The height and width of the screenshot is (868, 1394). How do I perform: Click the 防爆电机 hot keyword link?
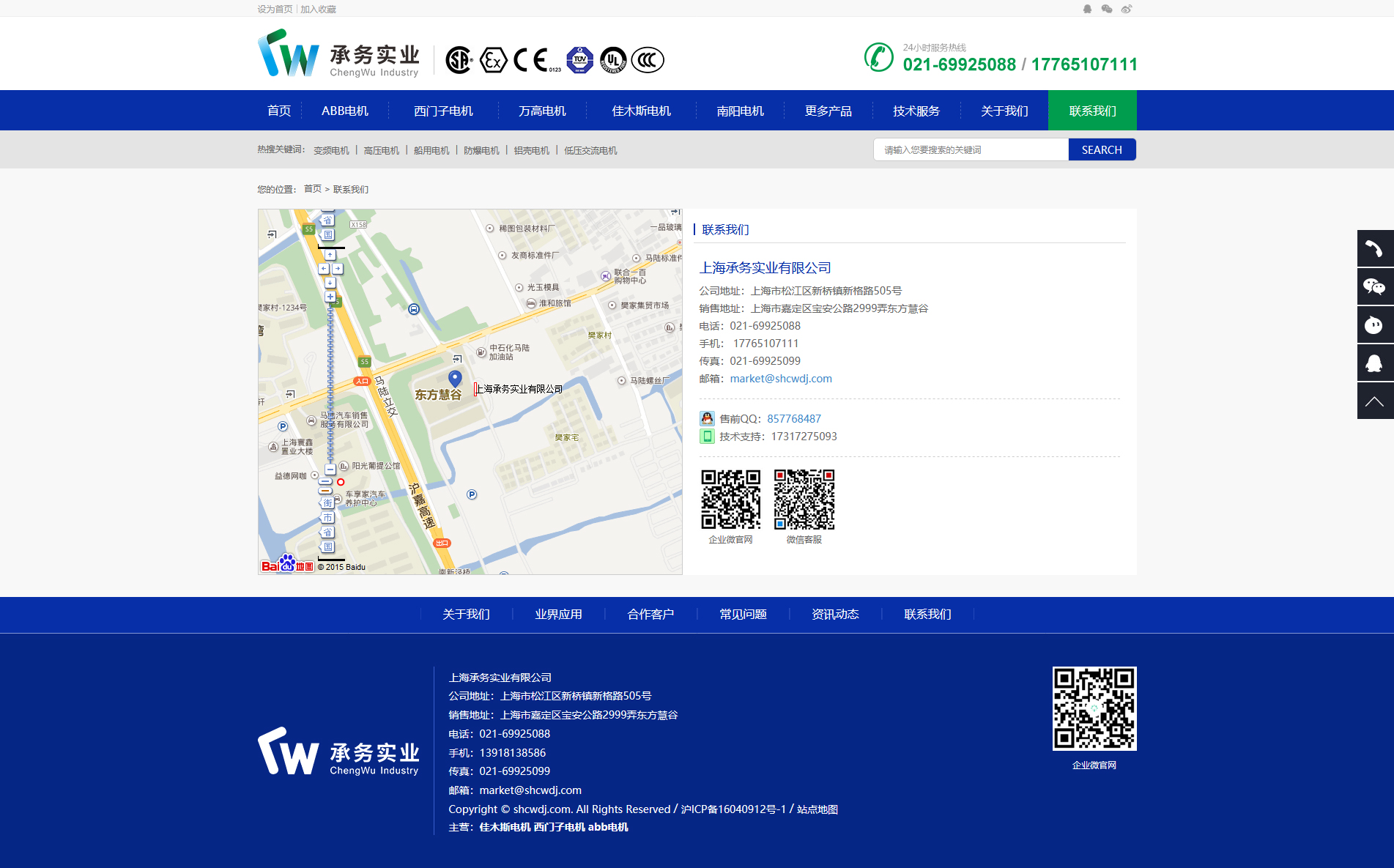[x=481, y=151]
